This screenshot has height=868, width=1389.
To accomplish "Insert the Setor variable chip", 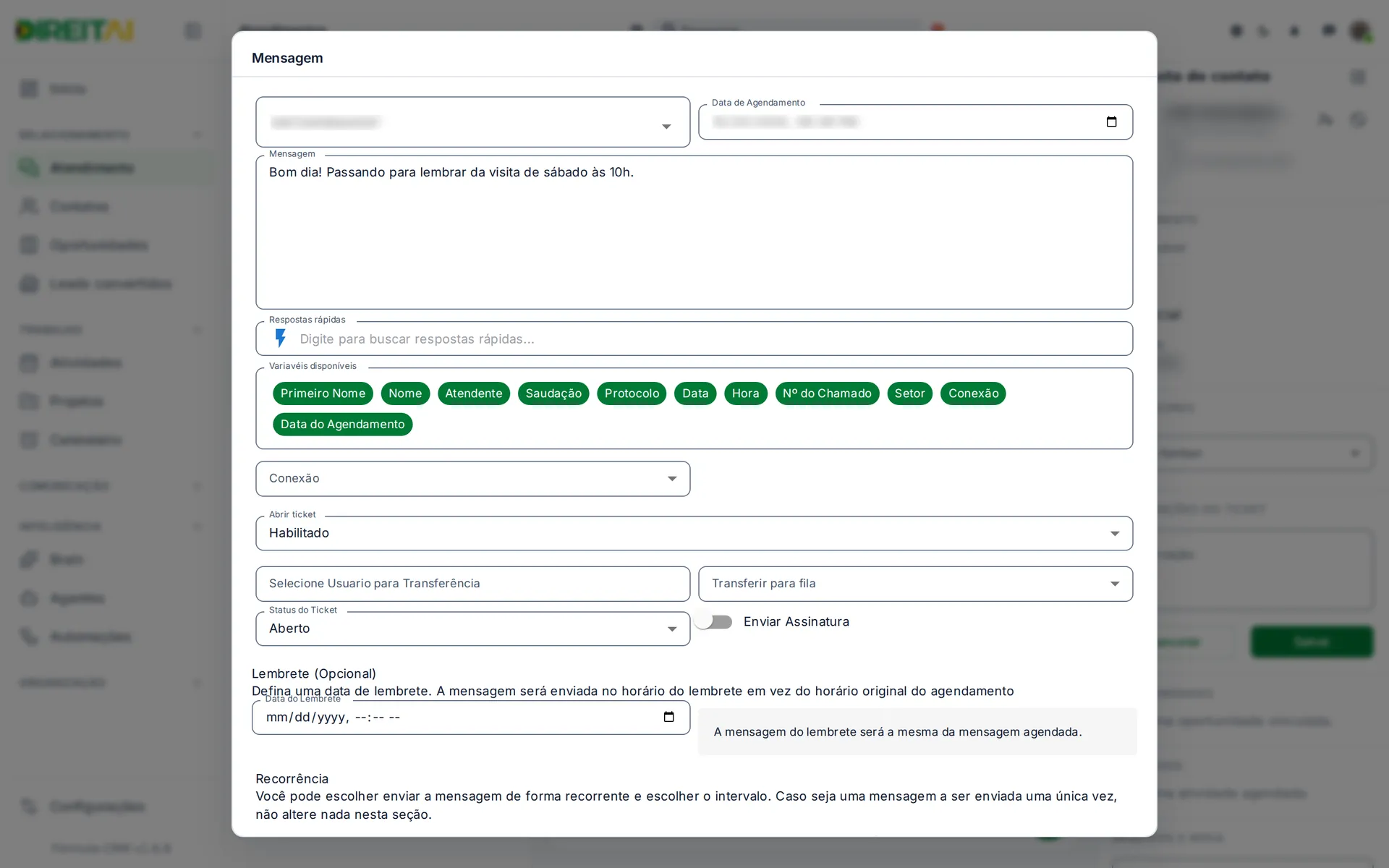I will point(909,393).
